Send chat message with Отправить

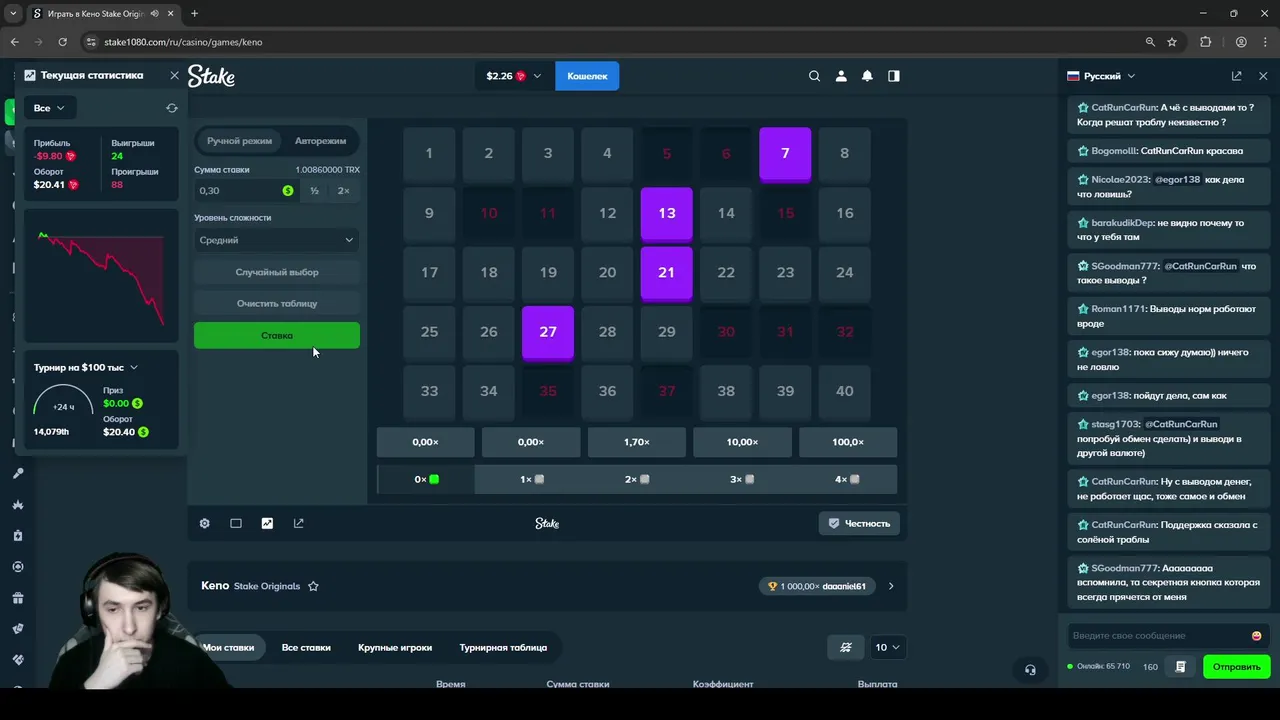click(x=1237, y=667)
